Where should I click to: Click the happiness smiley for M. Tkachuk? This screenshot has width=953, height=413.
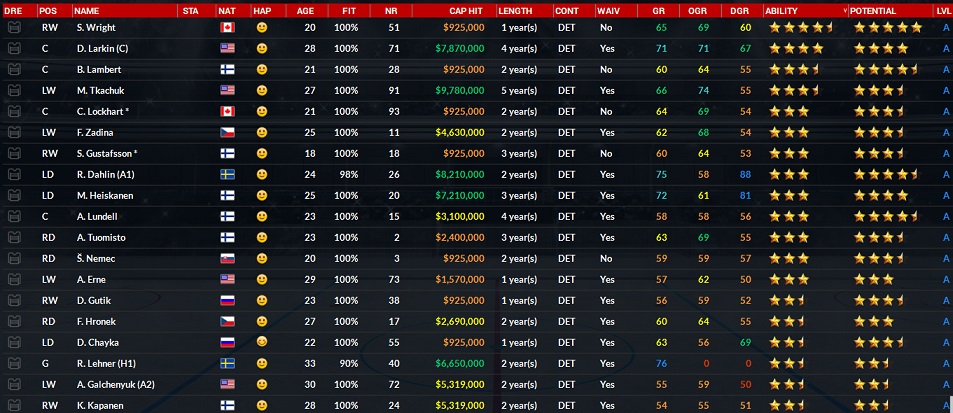tap(262, 90)
